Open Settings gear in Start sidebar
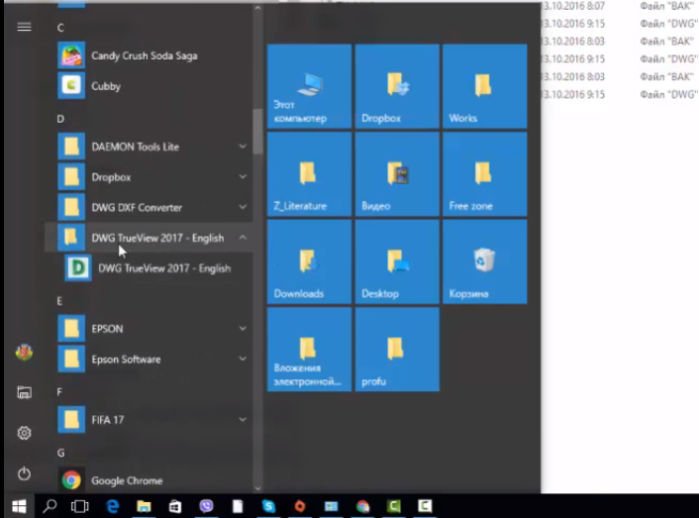699x518 pixels. [x=24, y=433]
